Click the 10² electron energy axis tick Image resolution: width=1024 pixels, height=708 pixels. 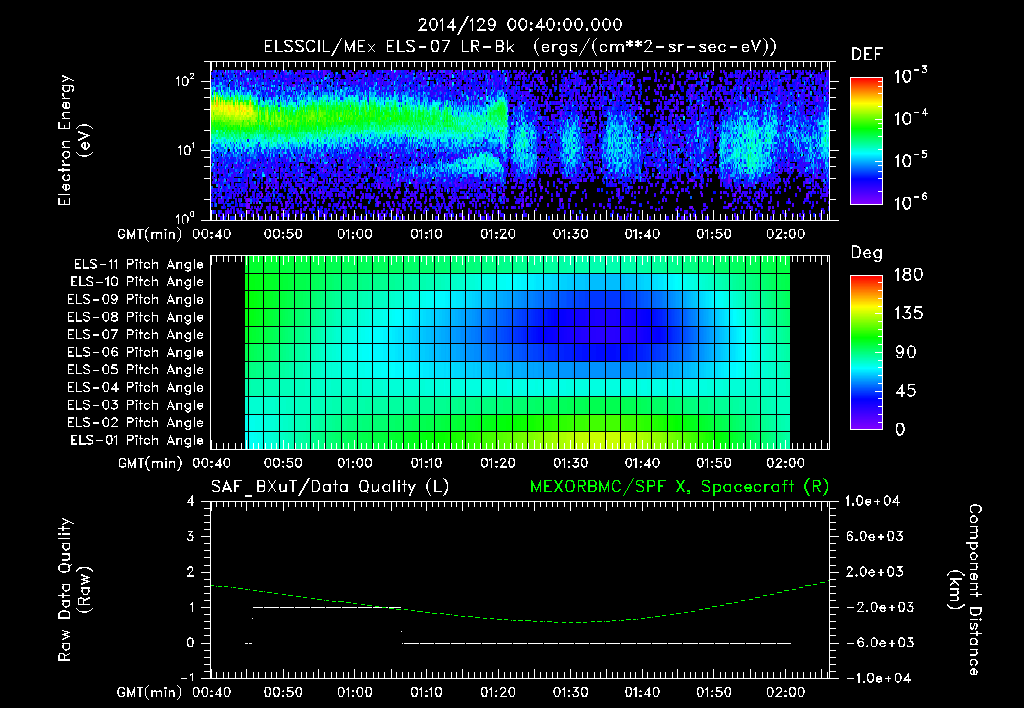[185, 81]
